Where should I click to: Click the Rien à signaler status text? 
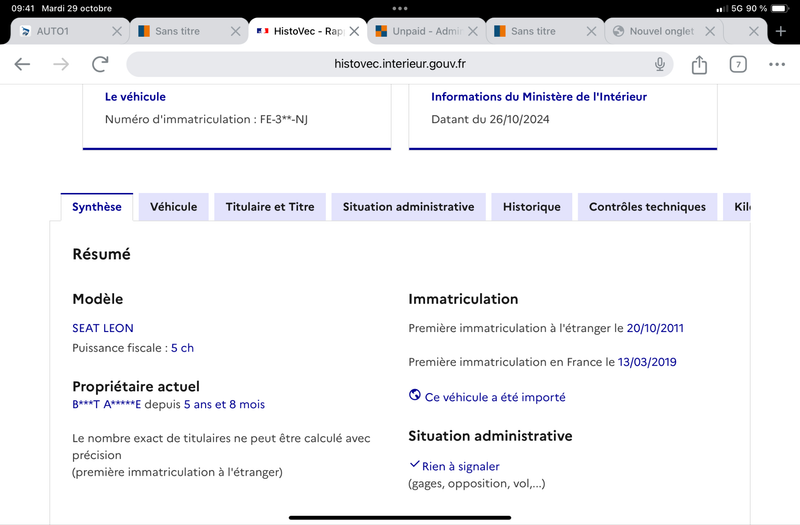pos(461,466)
